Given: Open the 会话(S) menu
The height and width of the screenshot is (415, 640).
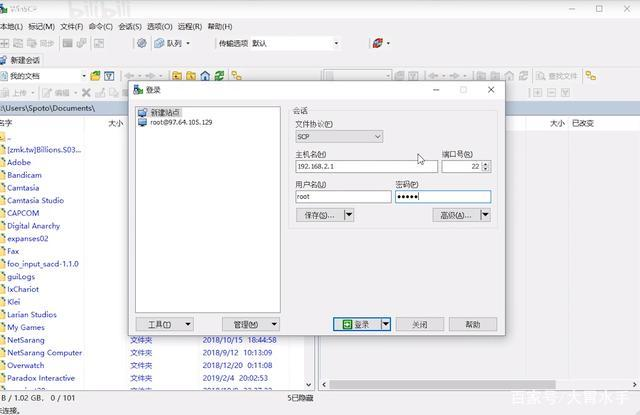Looking at the screenshot, I should pyautogui.click(x=130, y=27).
